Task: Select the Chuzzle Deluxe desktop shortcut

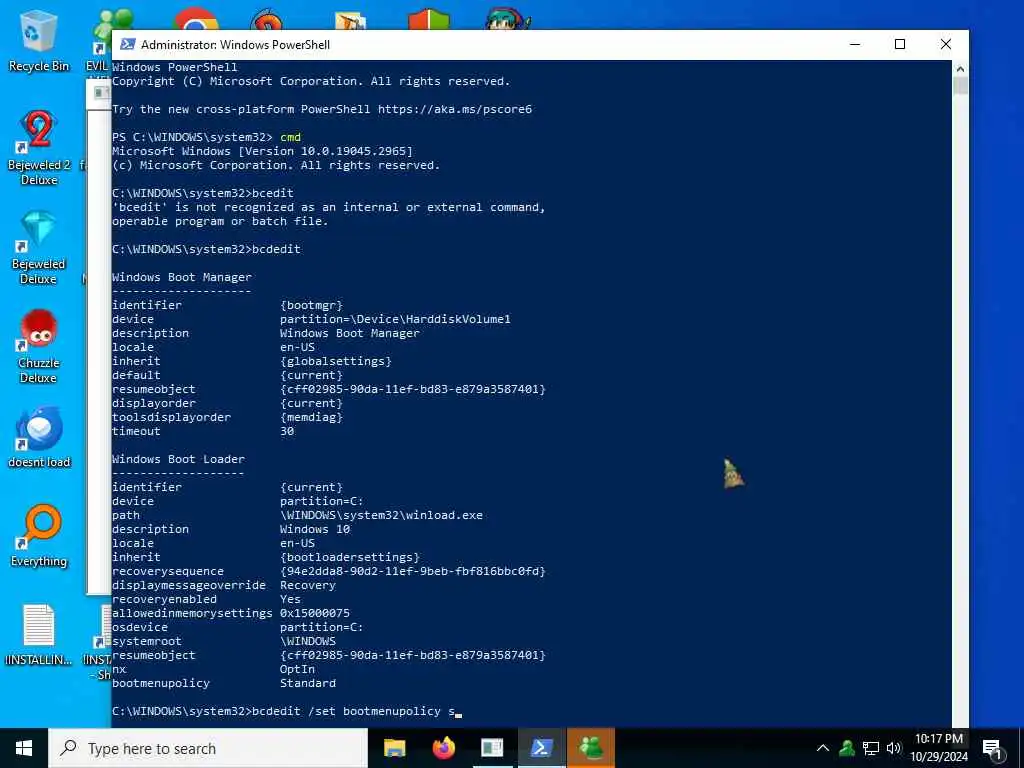Action: [39, 346]
